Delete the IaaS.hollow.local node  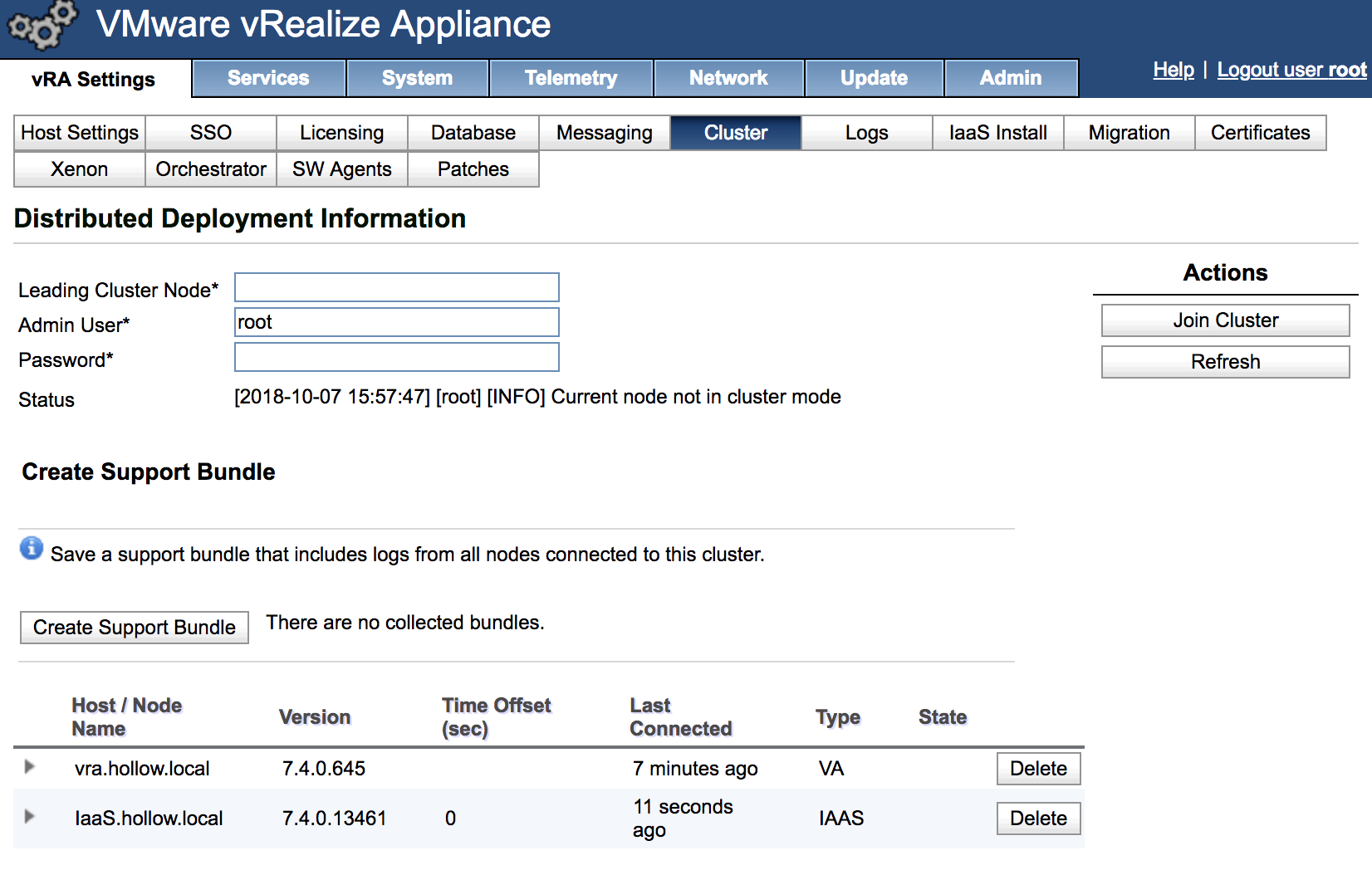click(x=1038, y=819)
